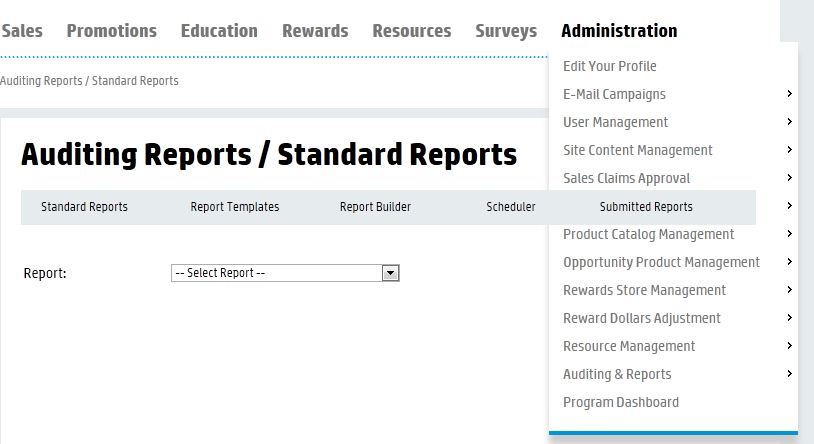This screenshot has height=444, width=814.
Task: Switch to Submitted Reports tab
Action: (646, 207)
